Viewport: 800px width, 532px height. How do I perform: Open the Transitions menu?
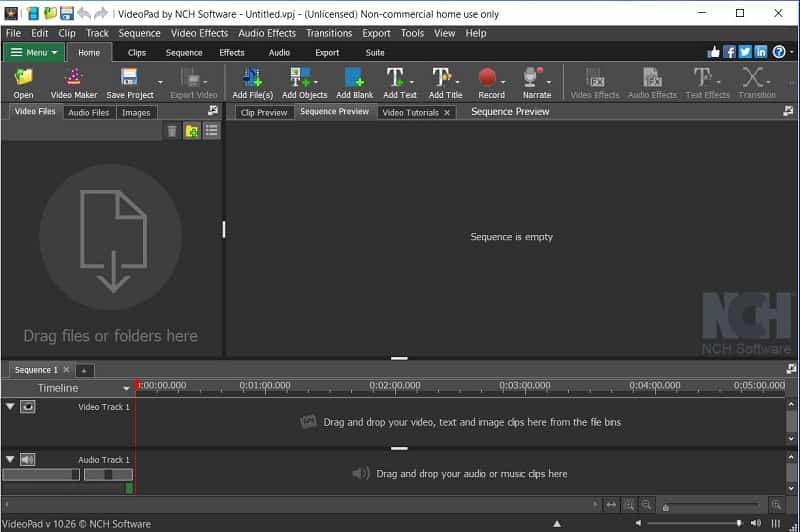[329, 33]
